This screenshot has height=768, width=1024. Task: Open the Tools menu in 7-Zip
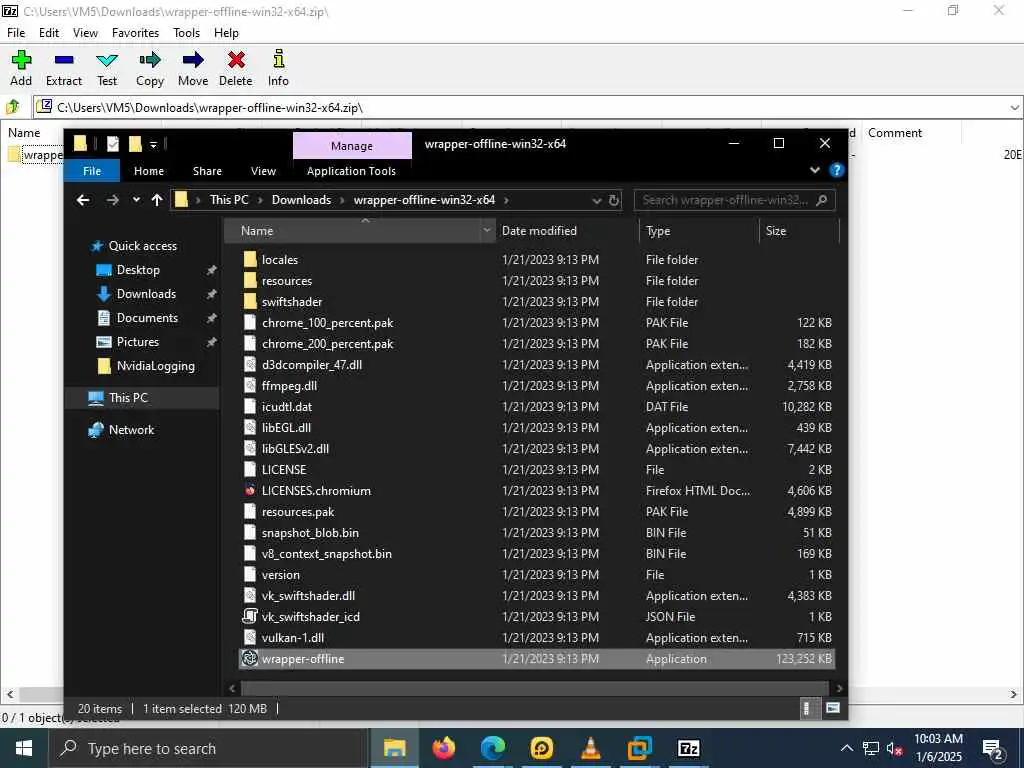[x=186, y=33]
